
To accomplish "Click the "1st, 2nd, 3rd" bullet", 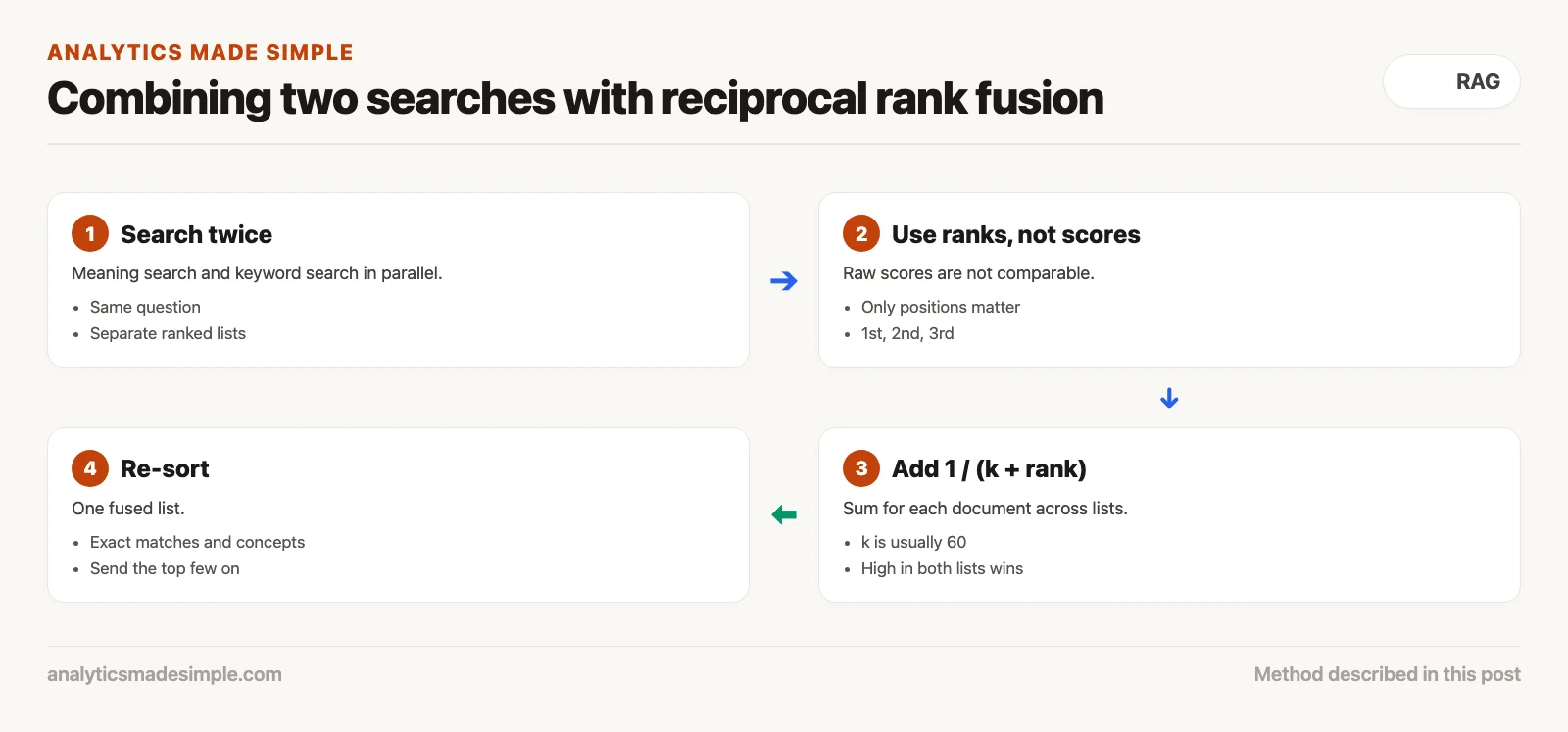I will pyautogui.click(x=907, y=333).
